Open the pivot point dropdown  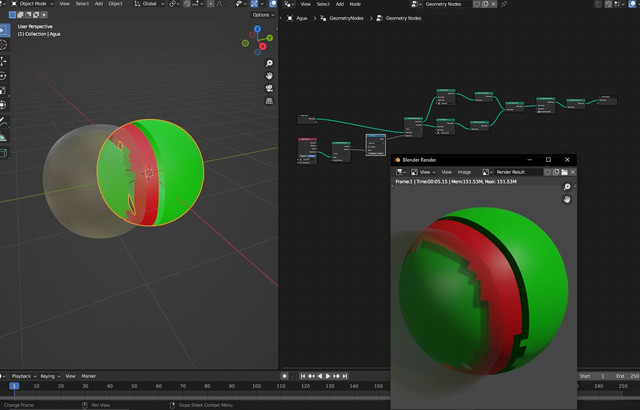point(175,4)
